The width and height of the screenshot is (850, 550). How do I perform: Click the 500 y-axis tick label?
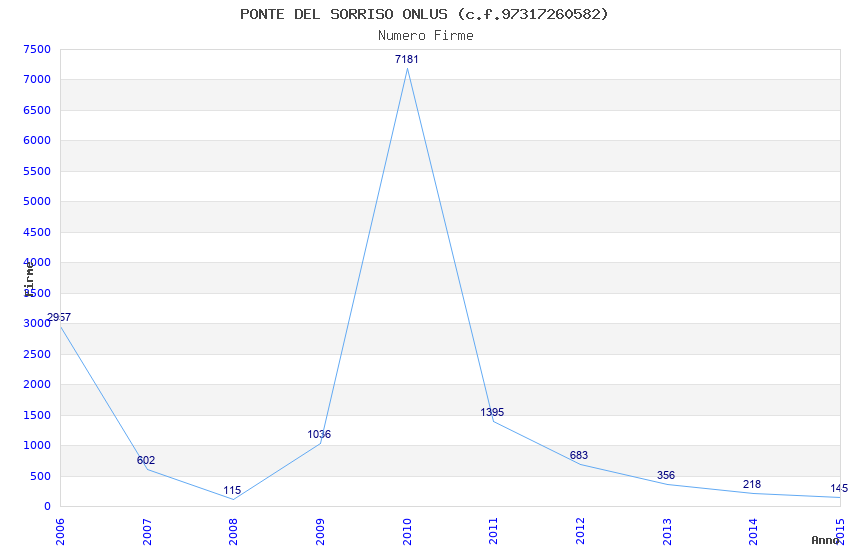pos(41,476)
